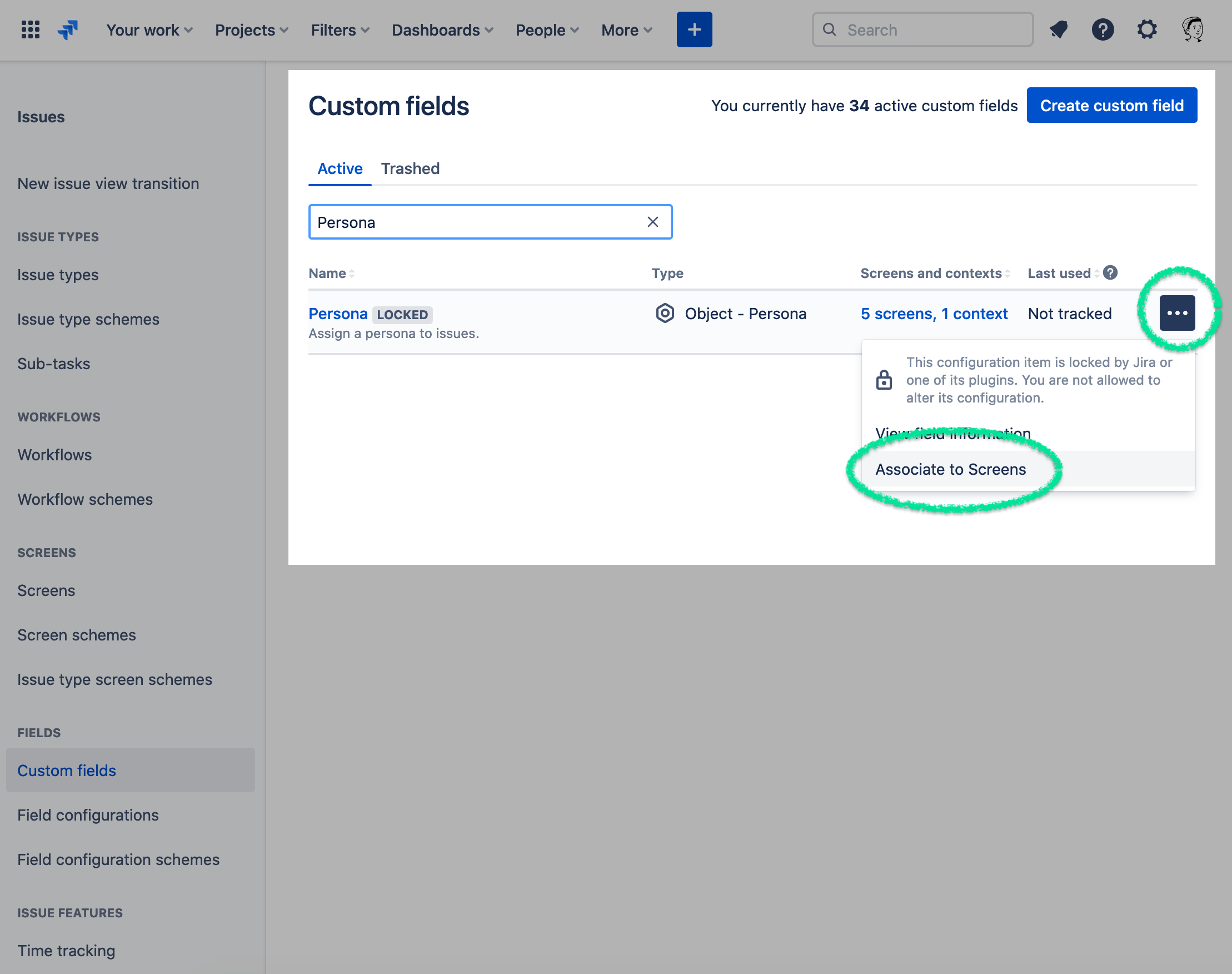Expand the Your work dropdown
Screen dimensions: 1232x974
[149, 30]
